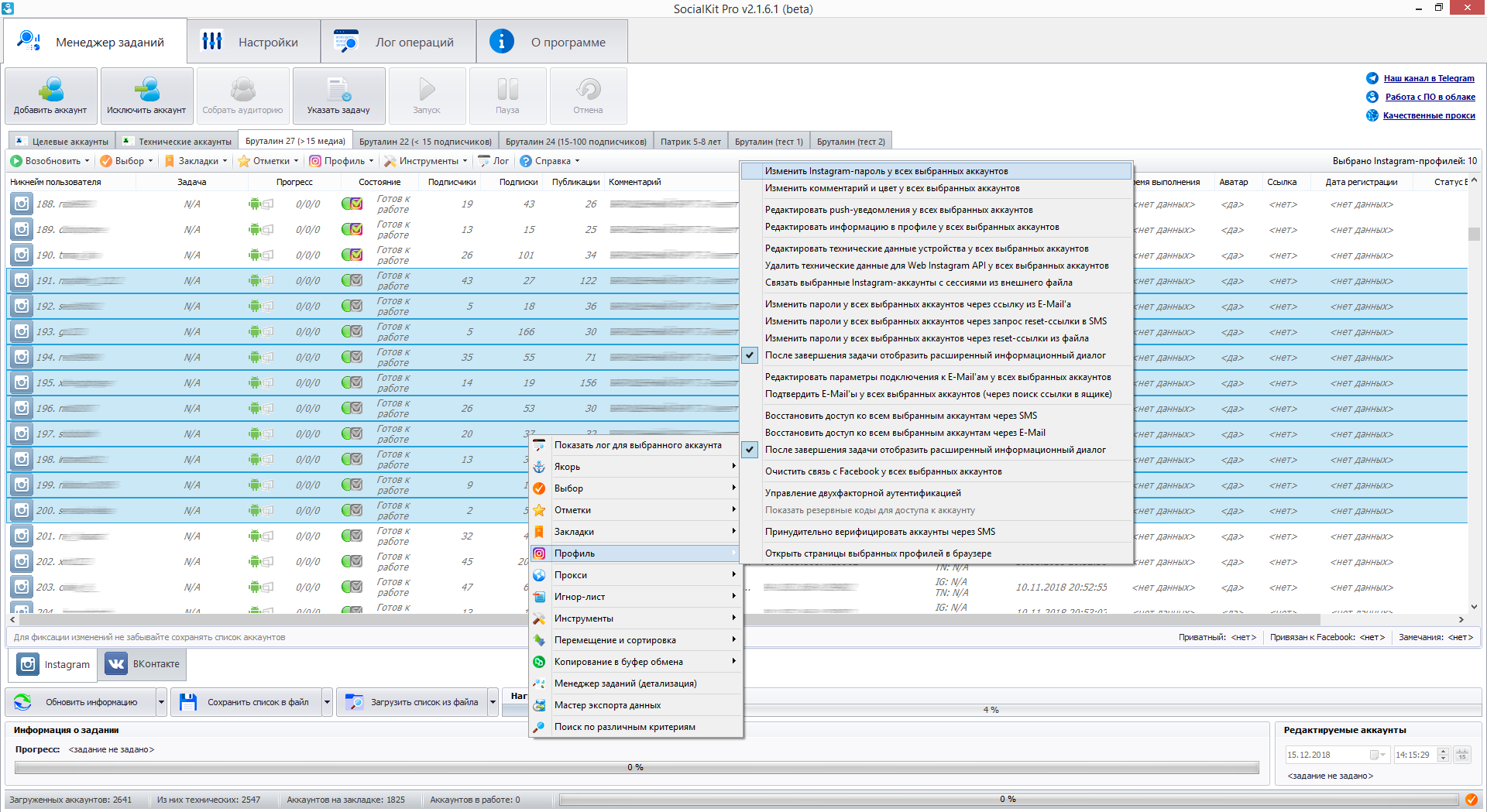
Task: Increment the time 14:15:29 stepper
Action: (x=1443, y=751)
